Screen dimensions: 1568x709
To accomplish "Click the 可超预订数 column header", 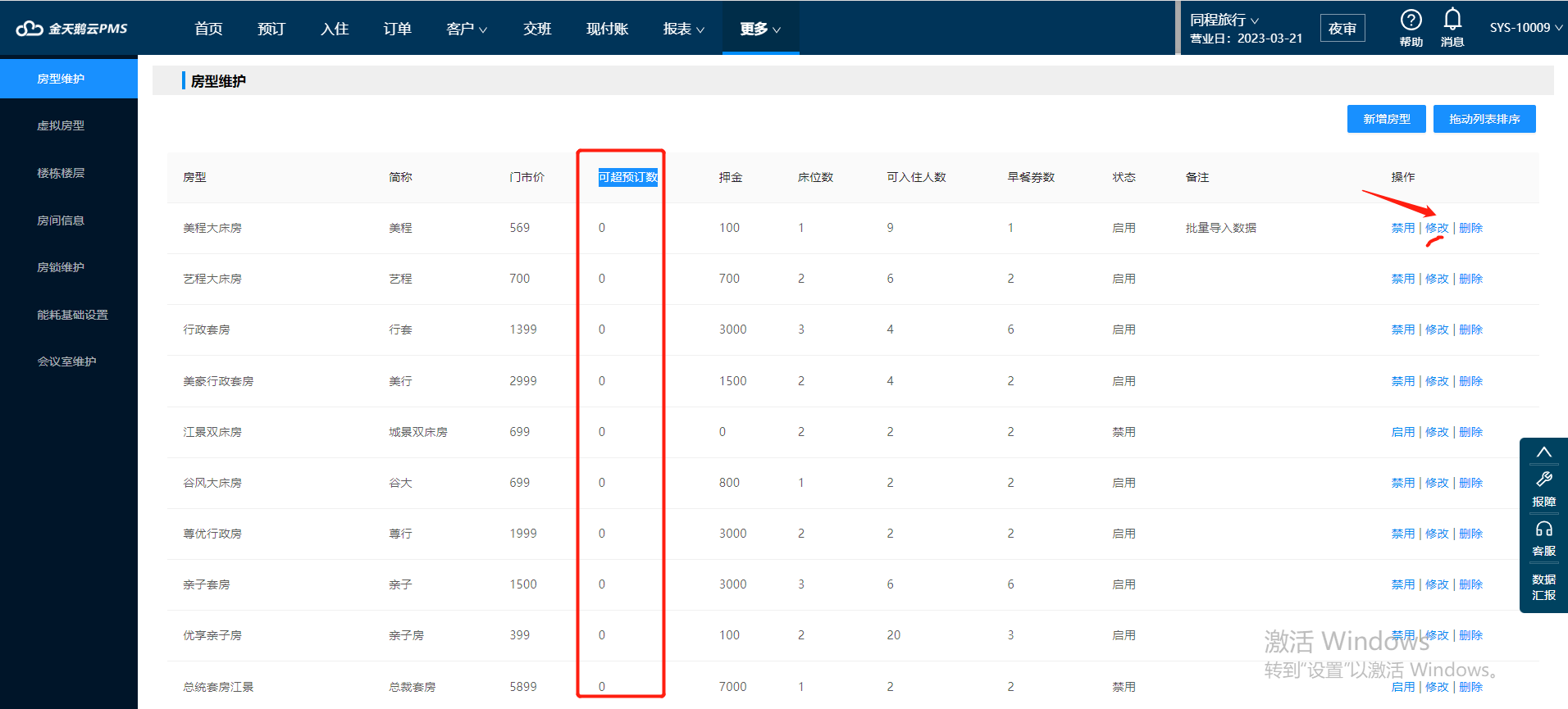I will coord(628,177).
